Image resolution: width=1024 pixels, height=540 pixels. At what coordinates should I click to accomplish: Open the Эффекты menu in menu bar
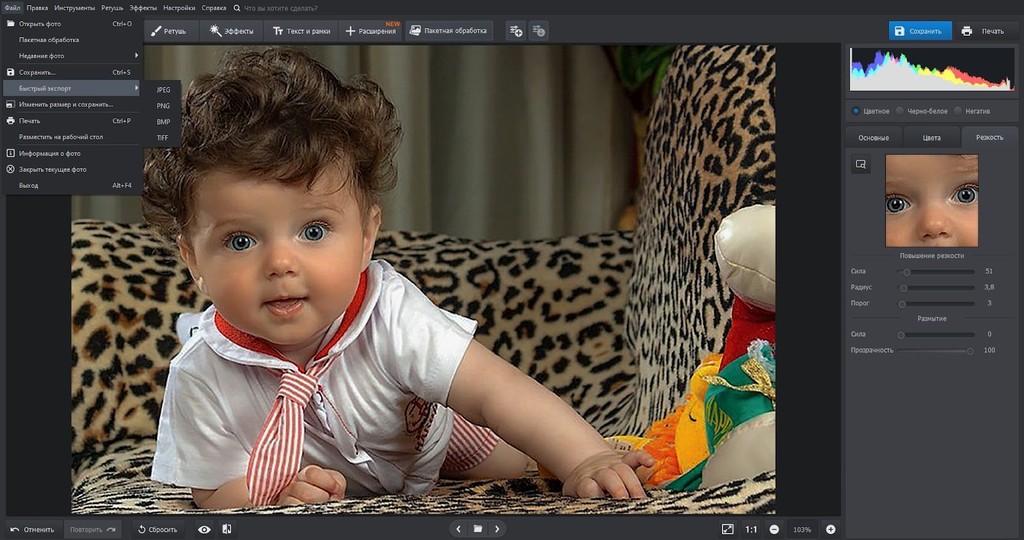click(x=143, y=7)
